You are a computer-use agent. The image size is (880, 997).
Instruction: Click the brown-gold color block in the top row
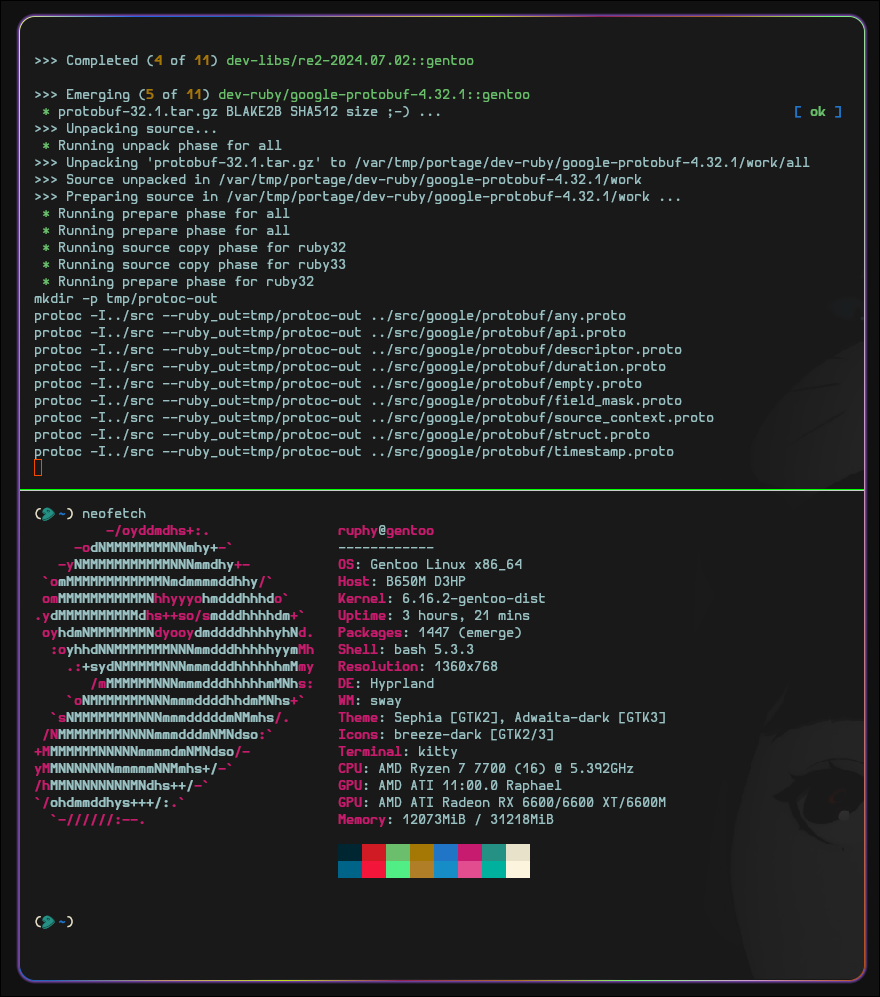[422, 852]
